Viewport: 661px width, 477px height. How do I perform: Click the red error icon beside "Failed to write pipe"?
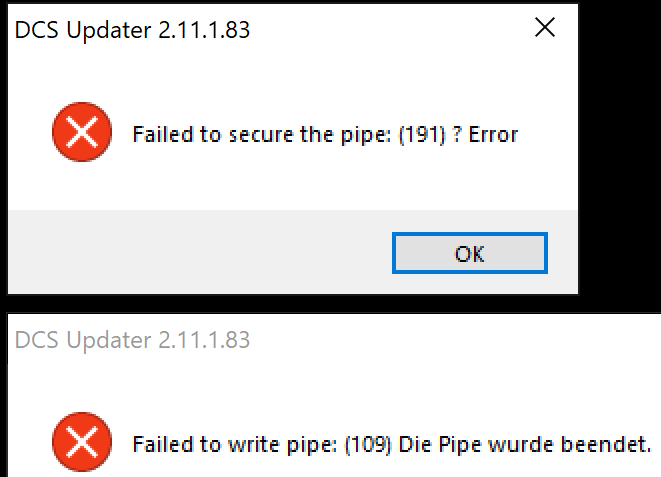82,442
